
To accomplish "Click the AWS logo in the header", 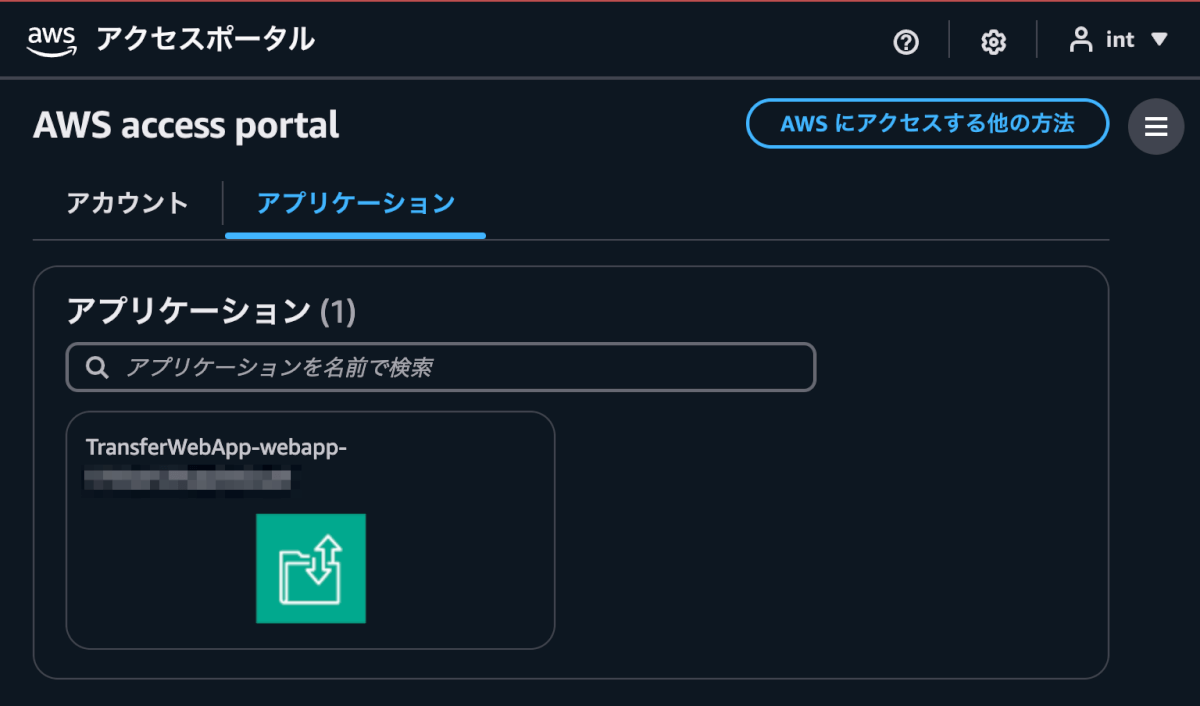I will click(52, 41).
